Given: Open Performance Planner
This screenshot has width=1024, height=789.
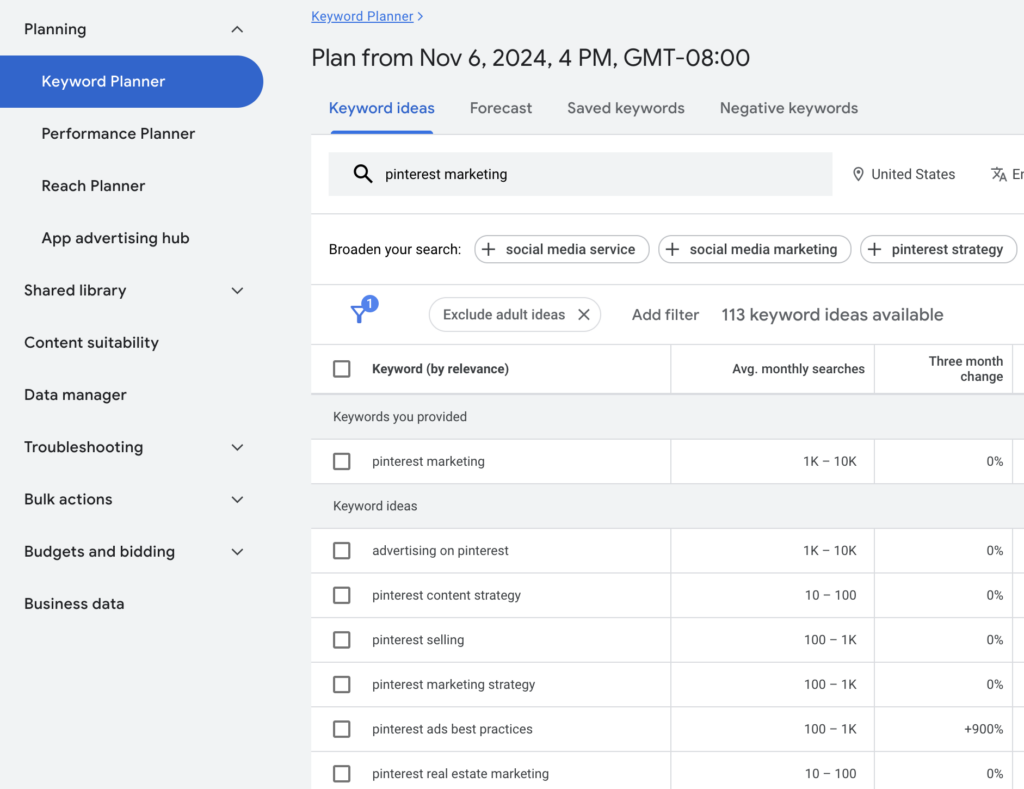Looking at the screenshot, I should click(118, 134).
